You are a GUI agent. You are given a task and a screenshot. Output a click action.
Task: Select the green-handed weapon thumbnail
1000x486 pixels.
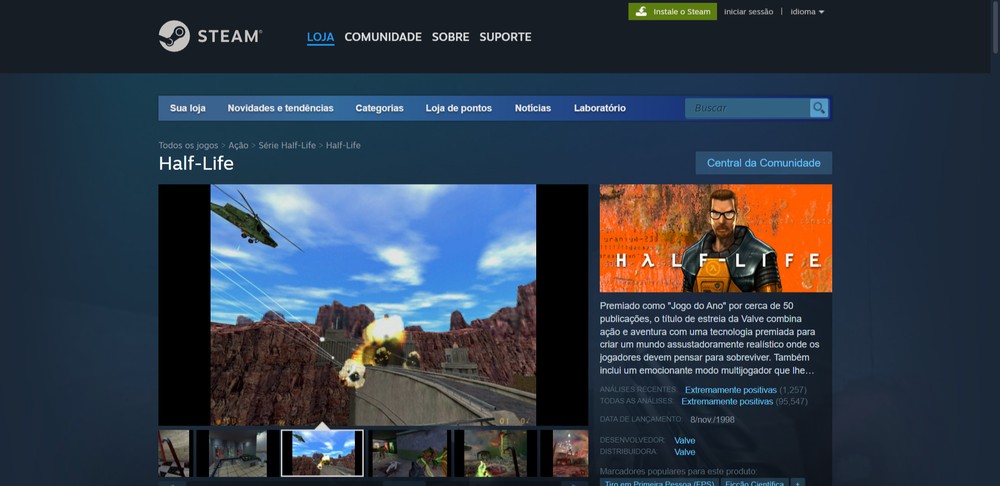tap(409, 453)
